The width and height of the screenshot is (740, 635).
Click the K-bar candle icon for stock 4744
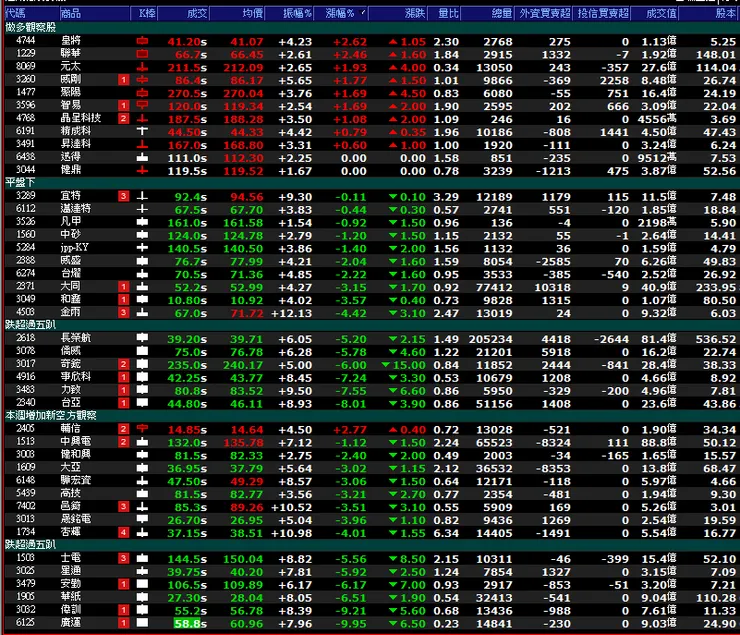click(x=142, y=42)
